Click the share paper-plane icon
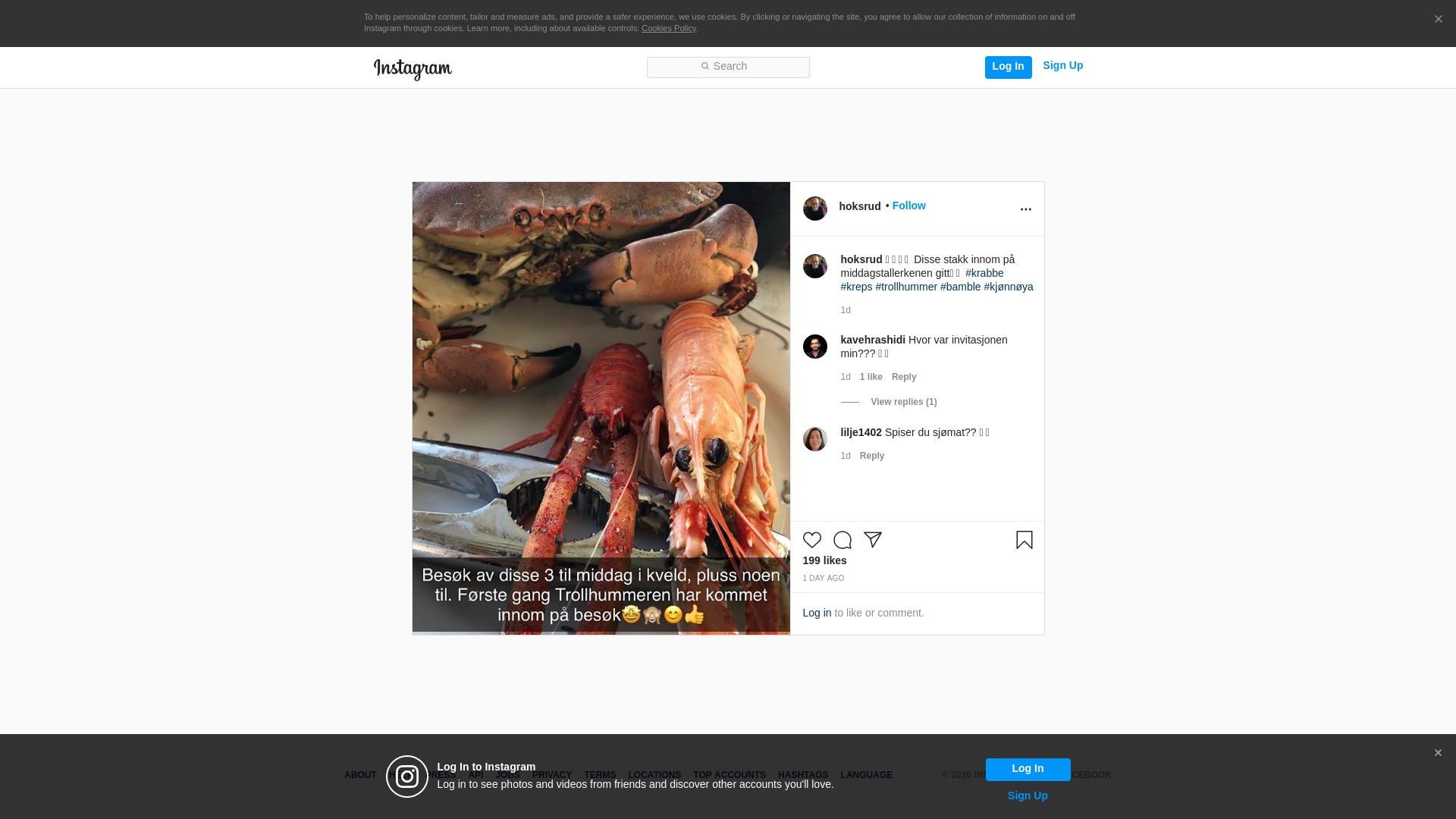Screen dimensions: 1456x819 872,540
